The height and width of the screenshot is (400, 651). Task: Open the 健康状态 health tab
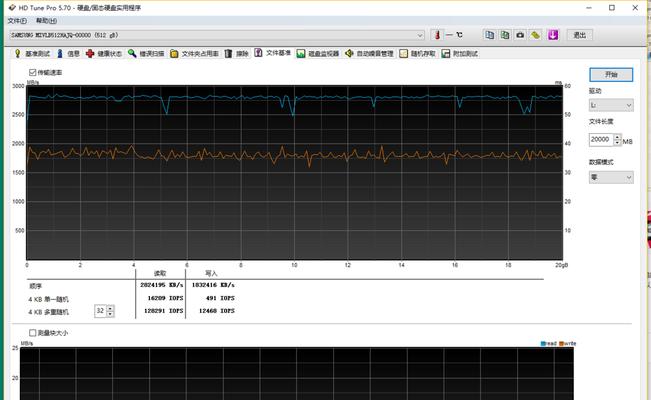[x=104, y=54]
